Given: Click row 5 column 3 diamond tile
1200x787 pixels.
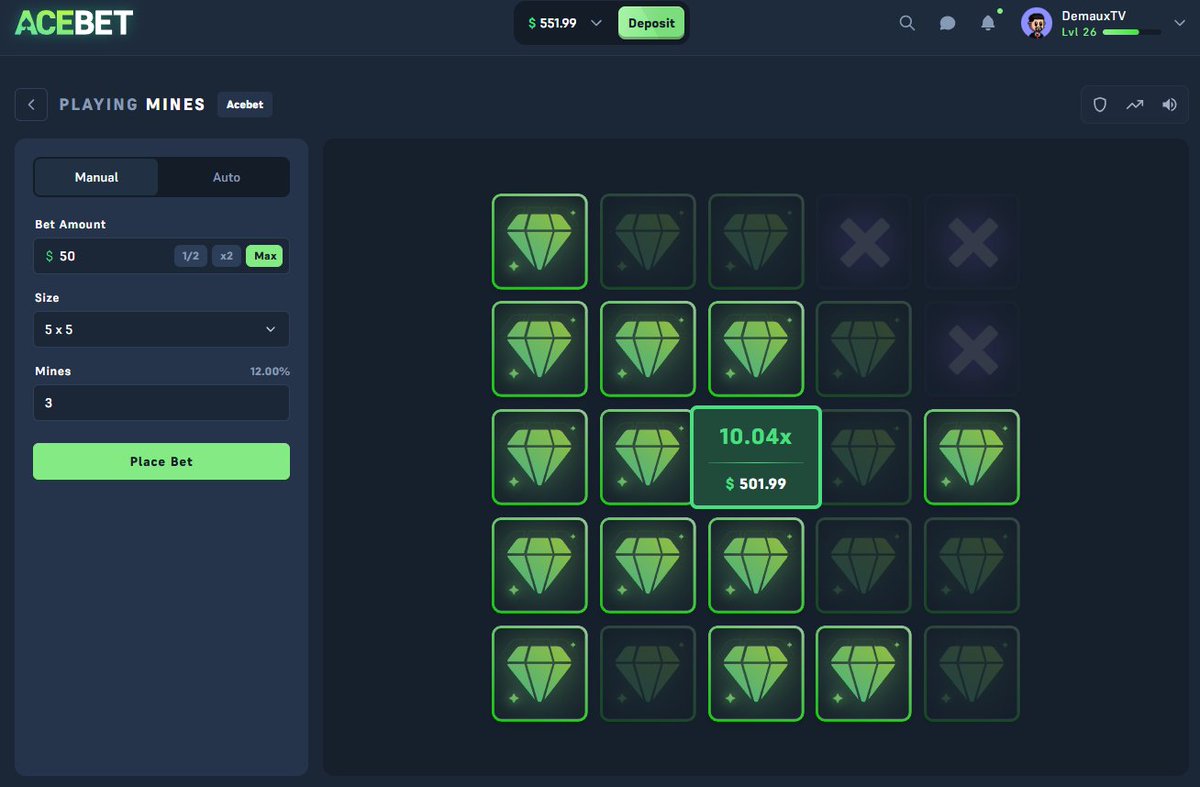Looking at the screenshot, I should (x=756, y=673).
